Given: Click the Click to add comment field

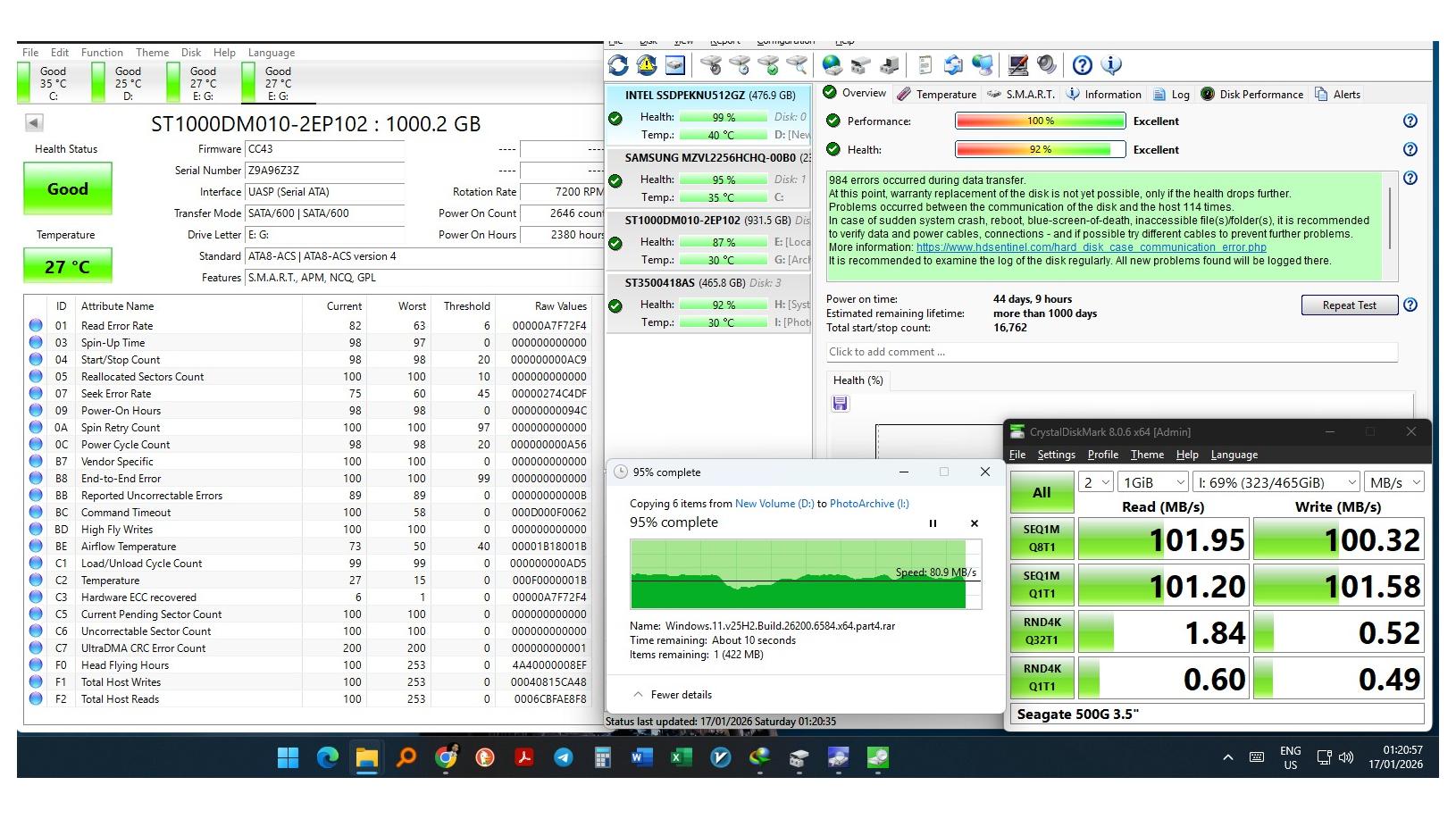Looking at the screenshot, I should tap(1110, 352).
